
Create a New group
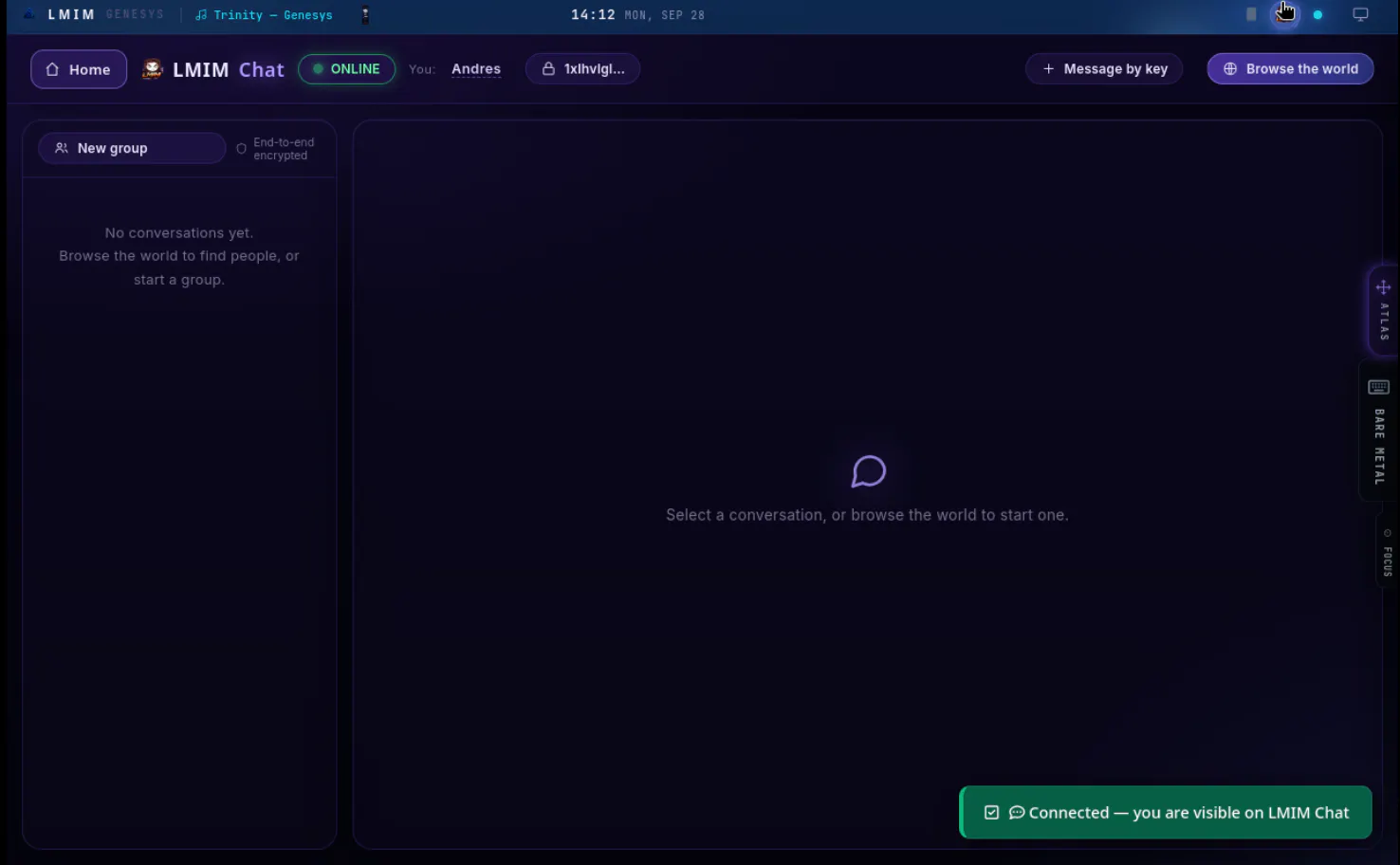pyautogui.click(x=132, y=148)
